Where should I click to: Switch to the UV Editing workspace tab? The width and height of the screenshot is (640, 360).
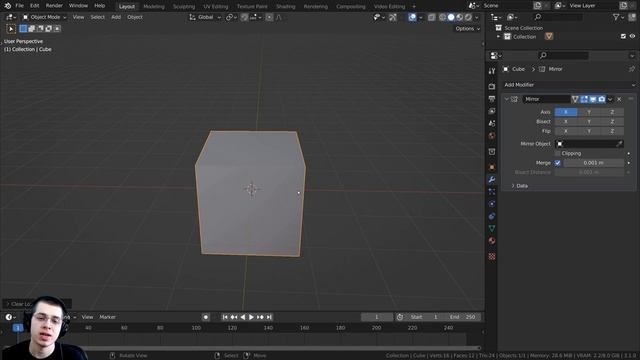pyautogui.click(x=216, y=7)
